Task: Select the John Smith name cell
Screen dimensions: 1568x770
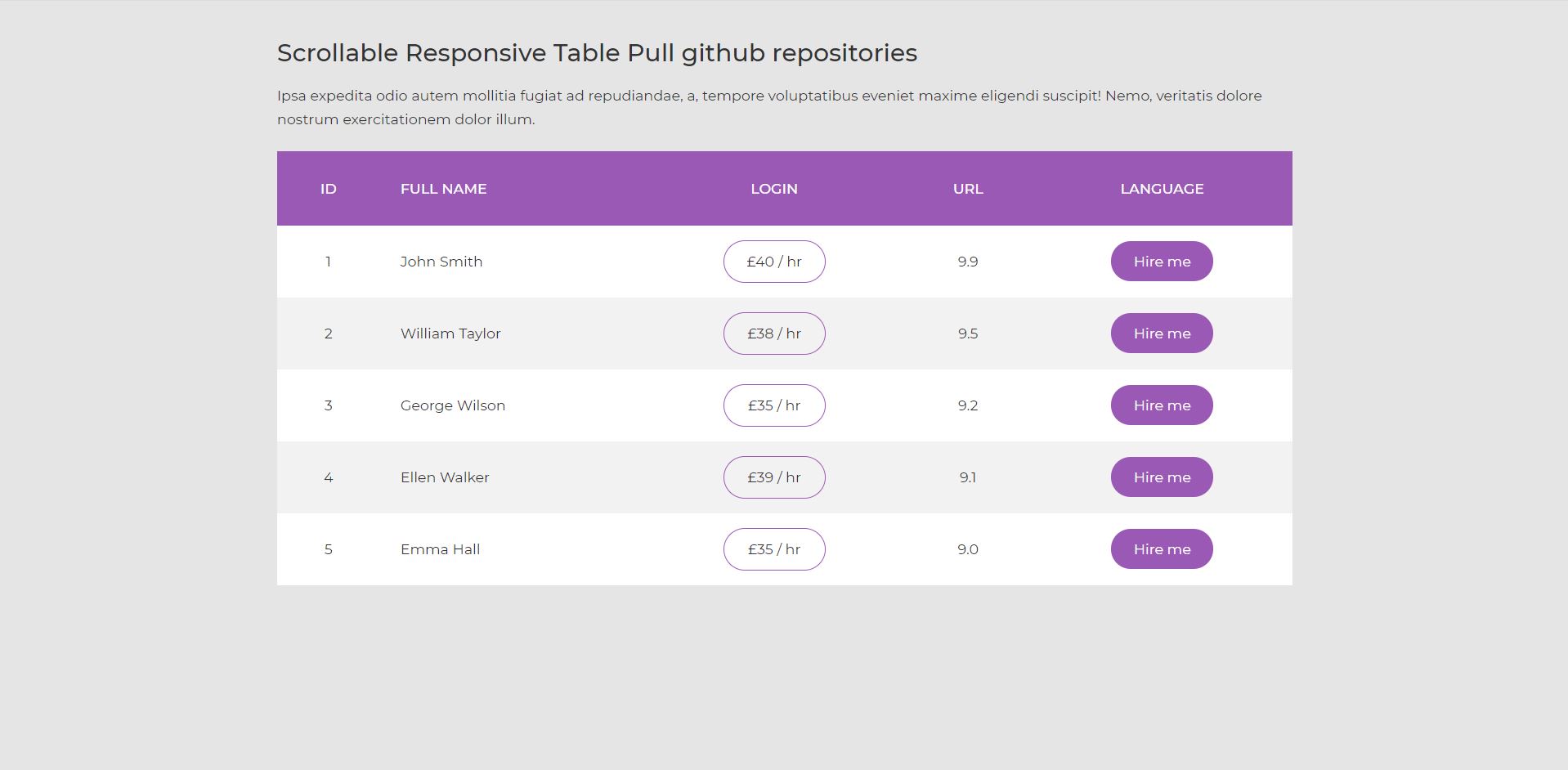Action: point(441,262)
